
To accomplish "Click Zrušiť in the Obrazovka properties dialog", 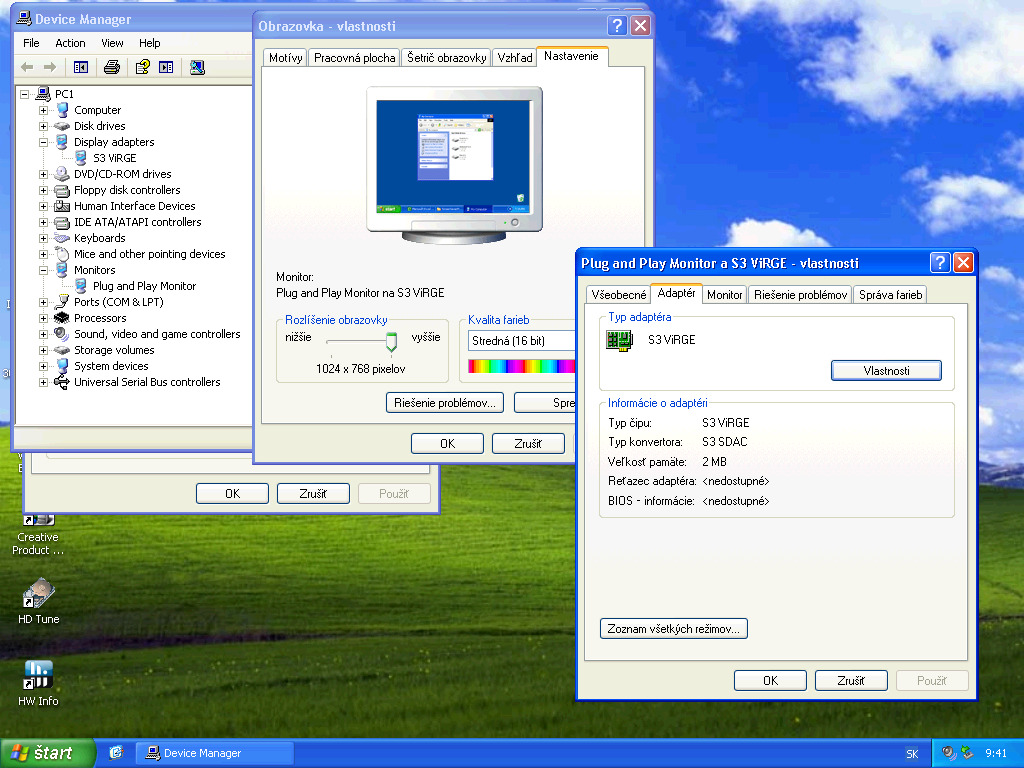I will click(528, 443).
